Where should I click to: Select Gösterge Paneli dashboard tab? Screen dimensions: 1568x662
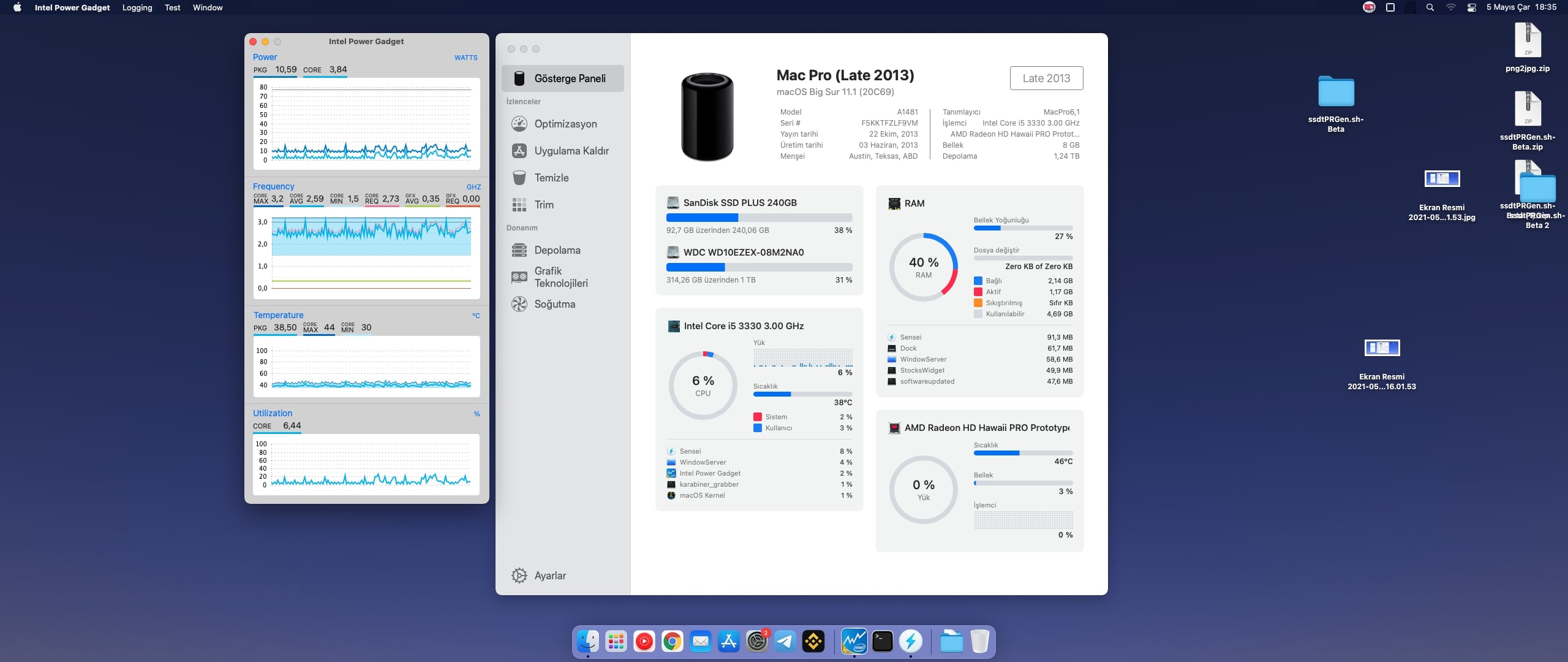point(569,78)
